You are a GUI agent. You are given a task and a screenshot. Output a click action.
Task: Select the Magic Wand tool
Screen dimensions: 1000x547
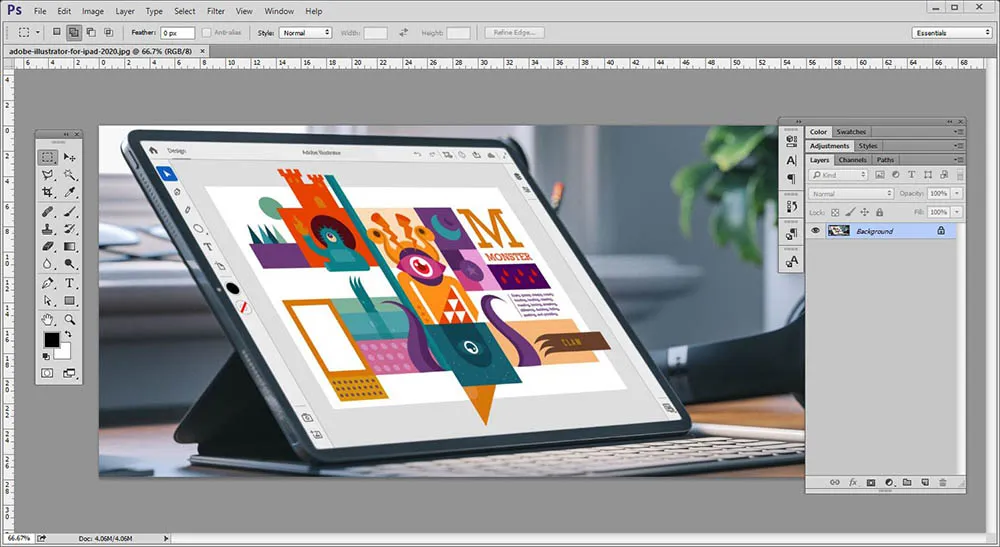click(70, 175)
